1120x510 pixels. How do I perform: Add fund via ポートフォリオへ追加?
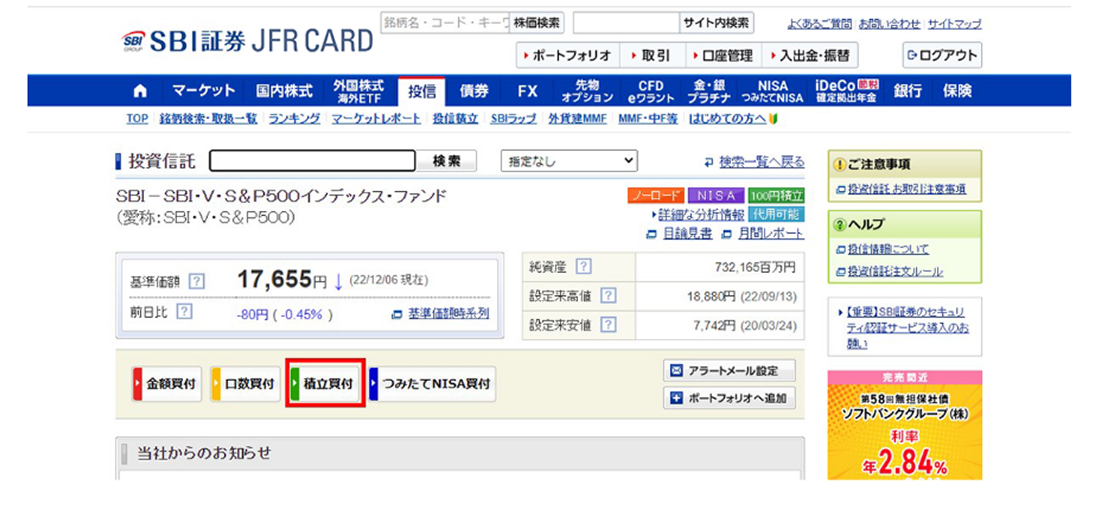(x=729, y=398)
